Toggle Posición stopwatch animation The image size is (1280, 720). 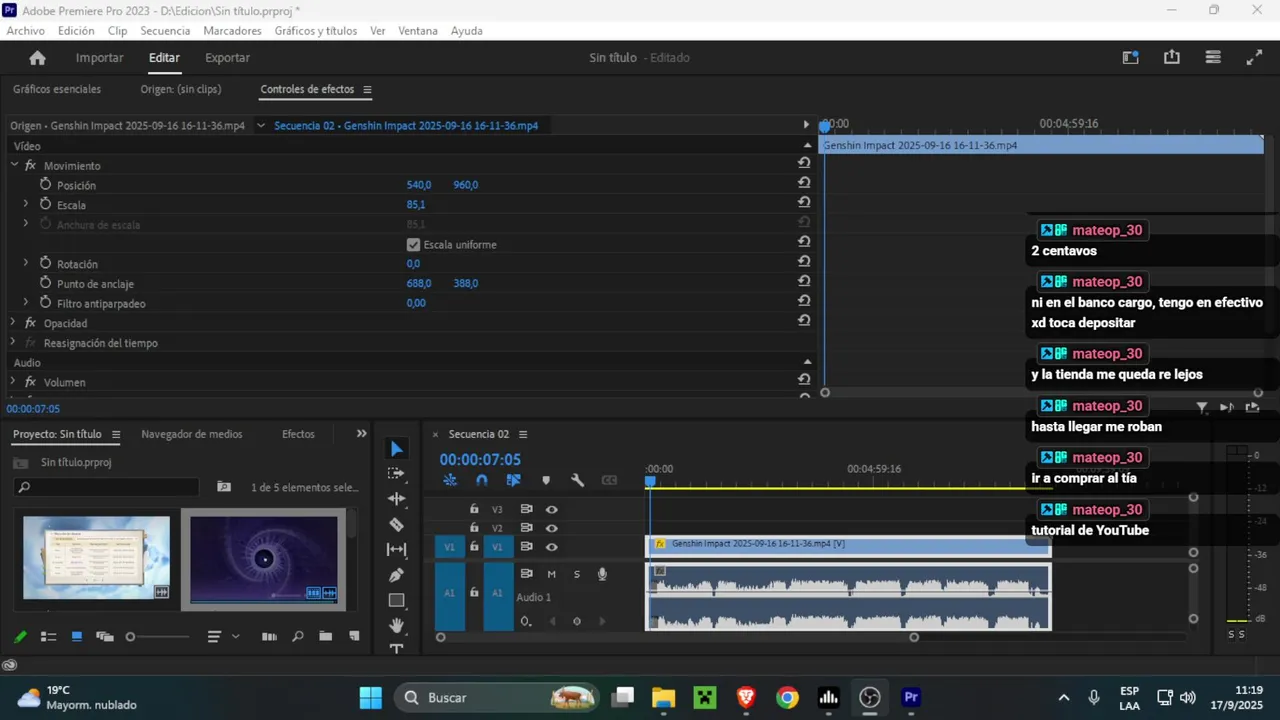(45, 184)
